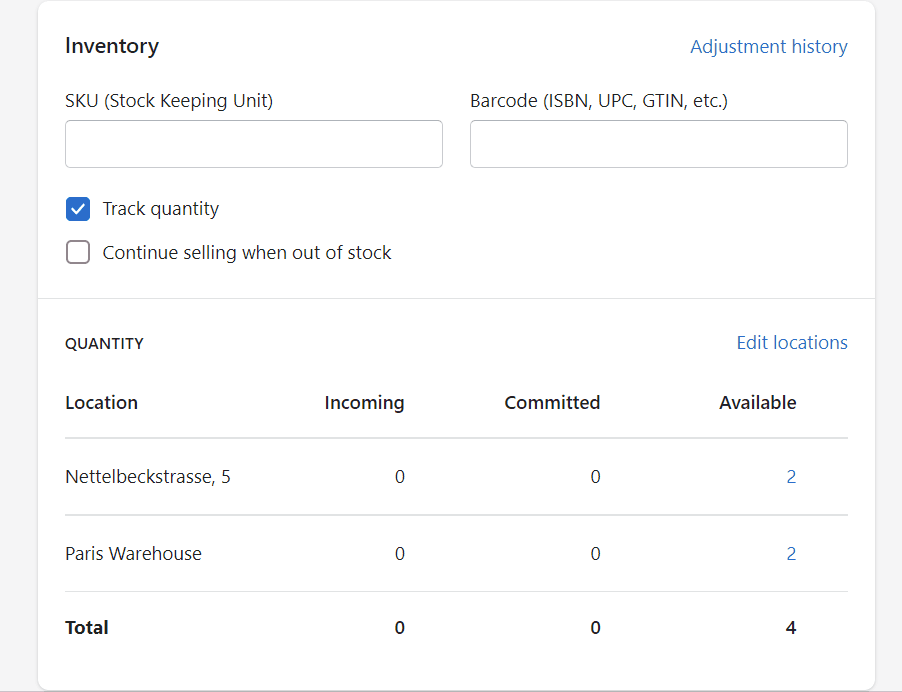Open the Adjustment history link

pyautogui.click(x=768, y=46)
